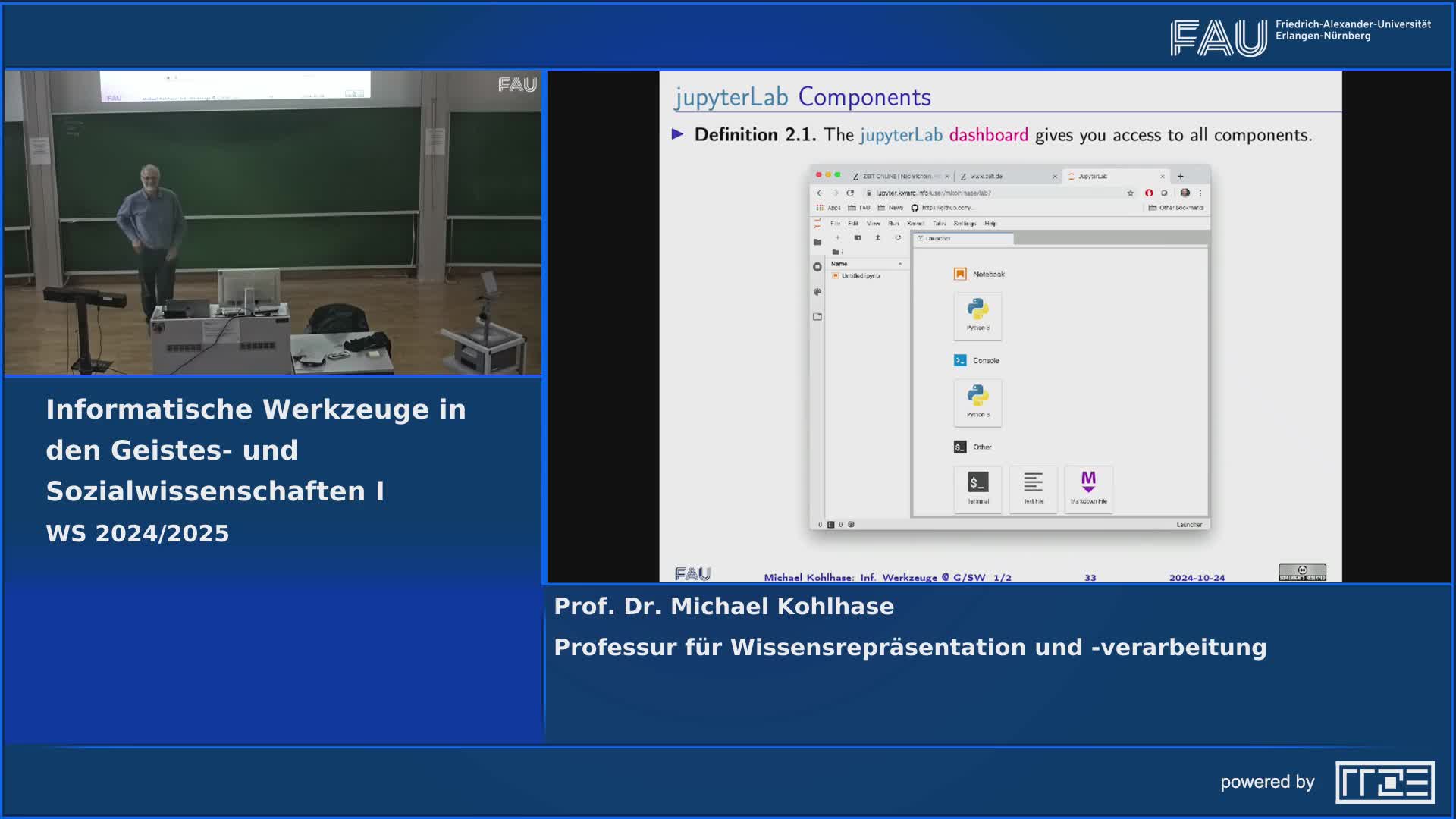Click Chrome's page reload icon in the toolbar

tap(849, 193)
